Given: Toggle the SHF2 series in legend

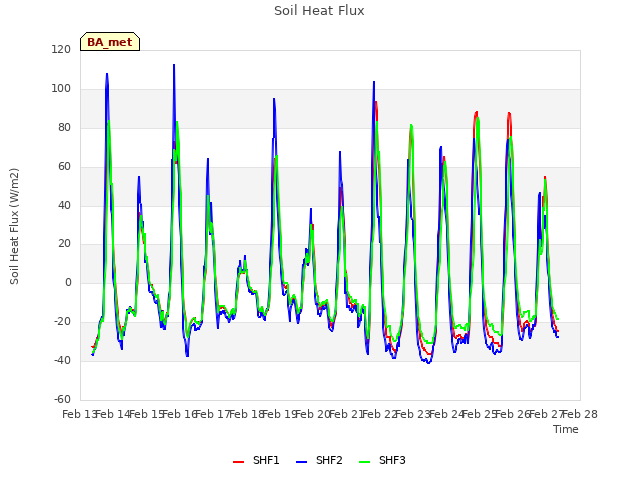Looking at the screenshot, I should [319, 460].
